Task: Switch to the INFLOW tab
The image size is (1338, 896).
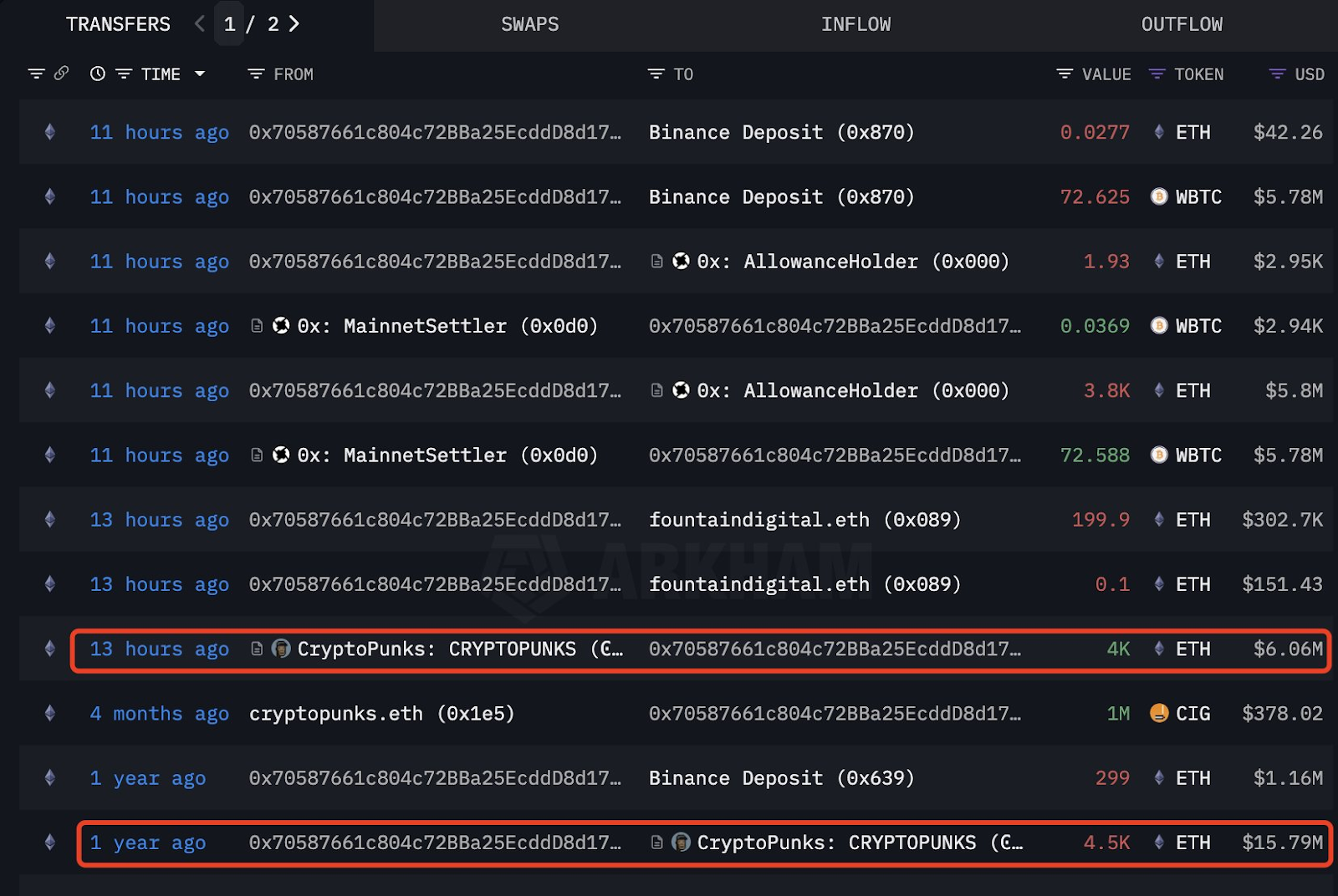Action: click(855, 25)
